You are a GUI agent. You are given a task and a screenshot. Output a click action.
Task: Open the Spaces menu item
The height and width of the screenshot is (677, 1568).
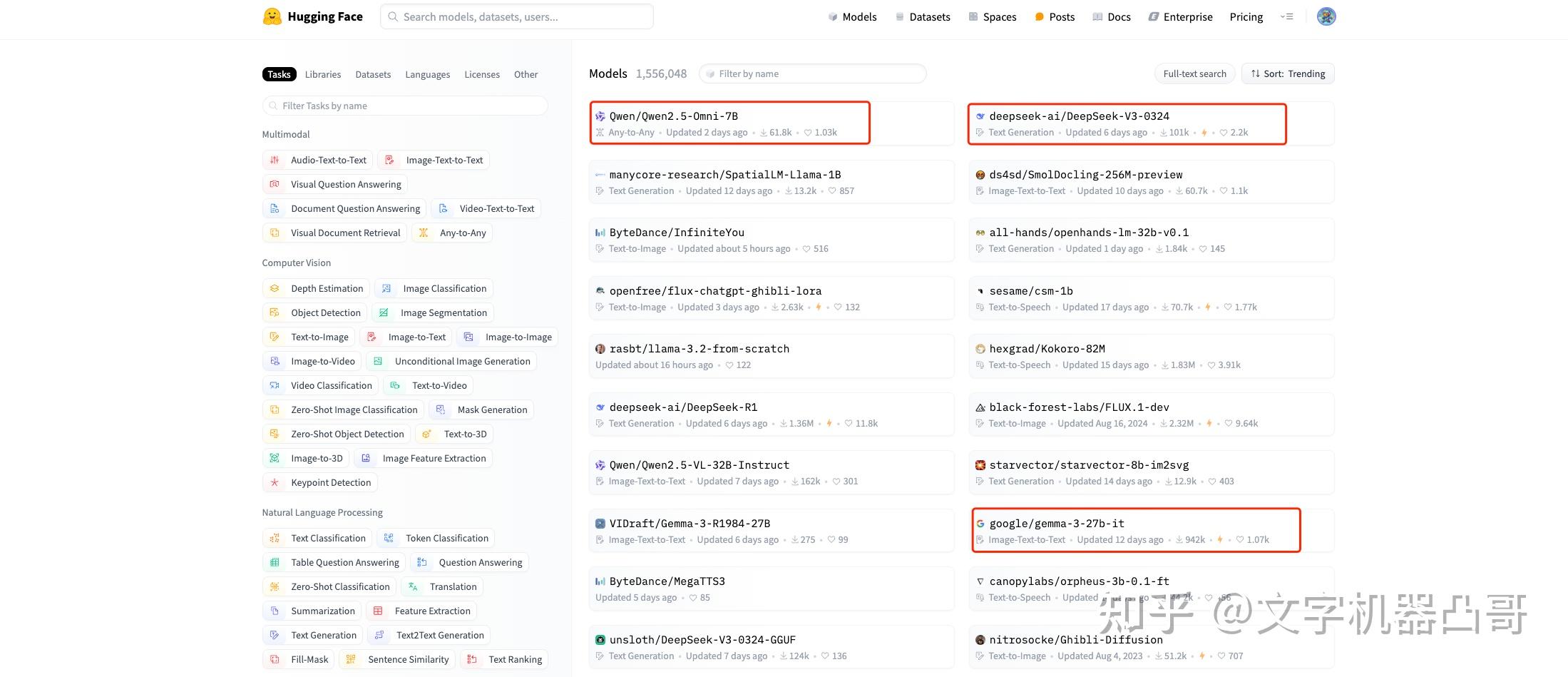(x=992, y=16)
